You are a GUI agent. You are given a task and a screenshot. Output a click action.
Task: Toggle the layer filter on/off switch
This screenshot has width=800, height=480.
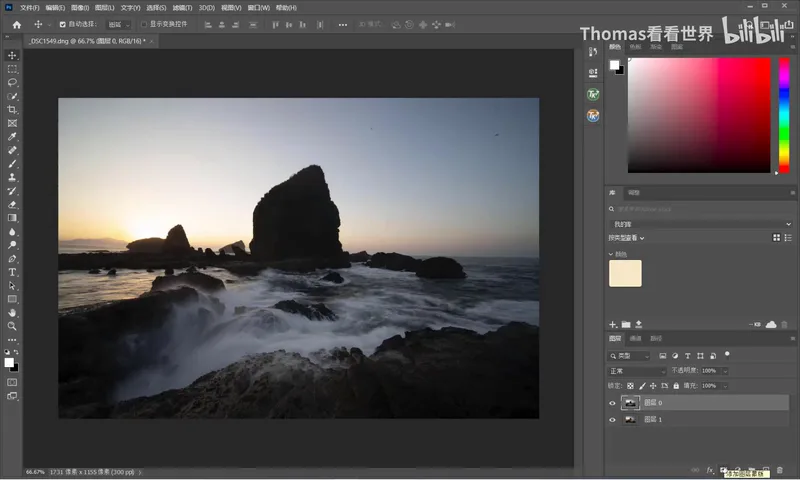click(727, 355)
